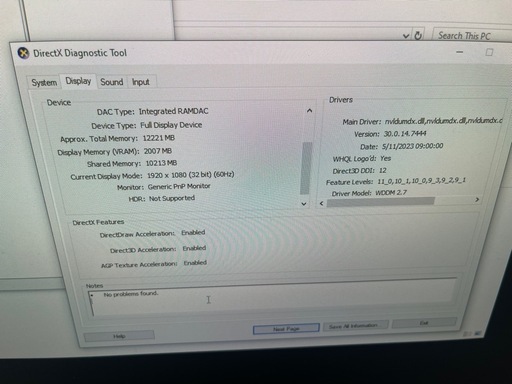
Task: Click the Explorer refresh icon behind
Action: (x=418, y=35)
